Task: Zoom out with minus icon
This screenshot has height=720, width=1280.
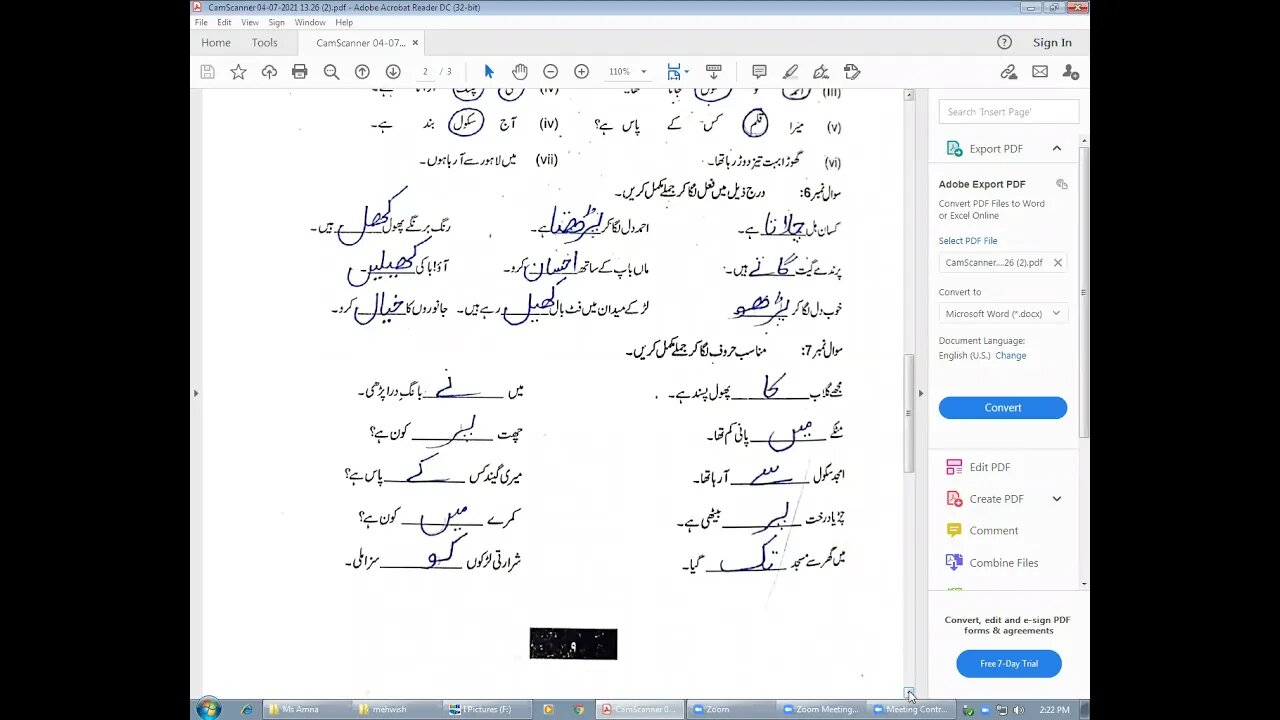Action: coord(550,72)
